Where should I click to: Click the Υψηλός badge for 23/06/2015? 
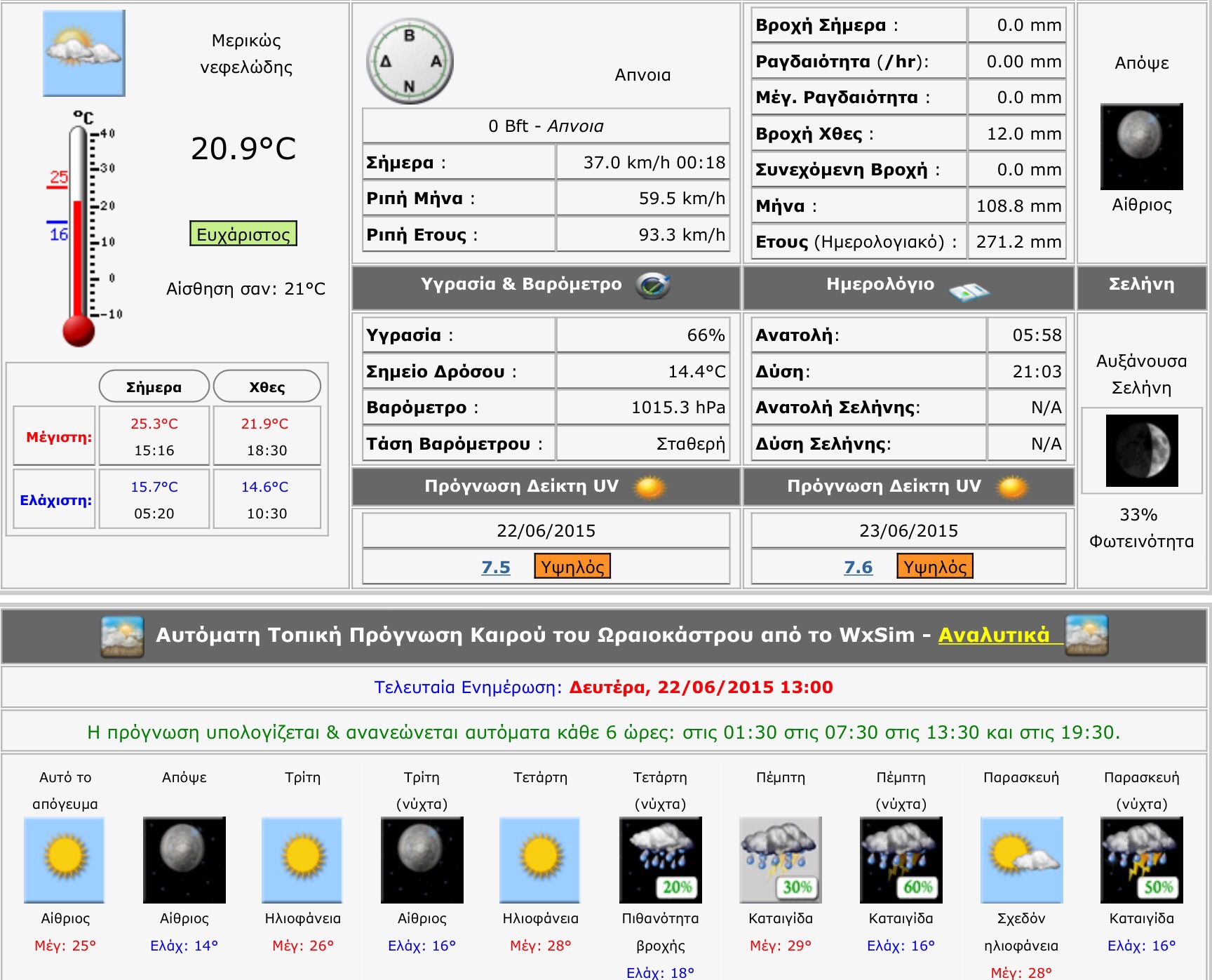[935, 566]
